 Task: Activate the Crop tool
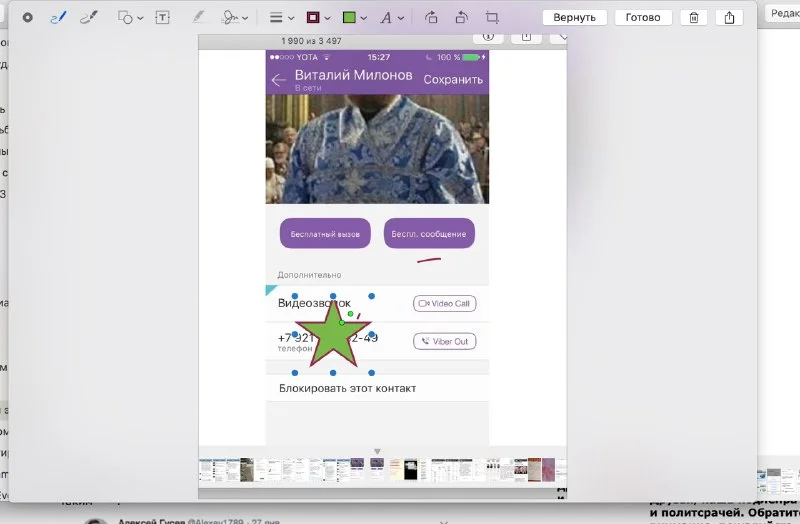(x=492, y=18)
